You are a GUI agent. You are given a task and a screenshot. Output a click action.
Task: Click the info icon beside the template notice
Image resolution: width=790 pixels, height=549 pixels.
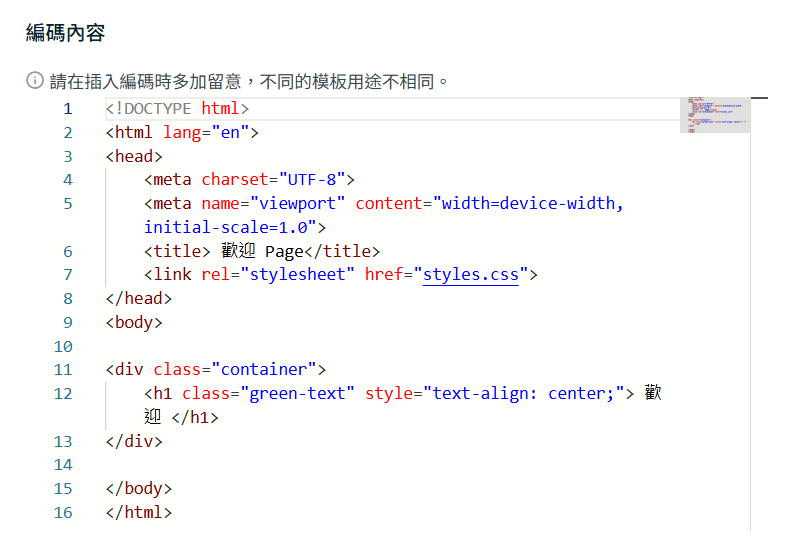pos(35,80)
